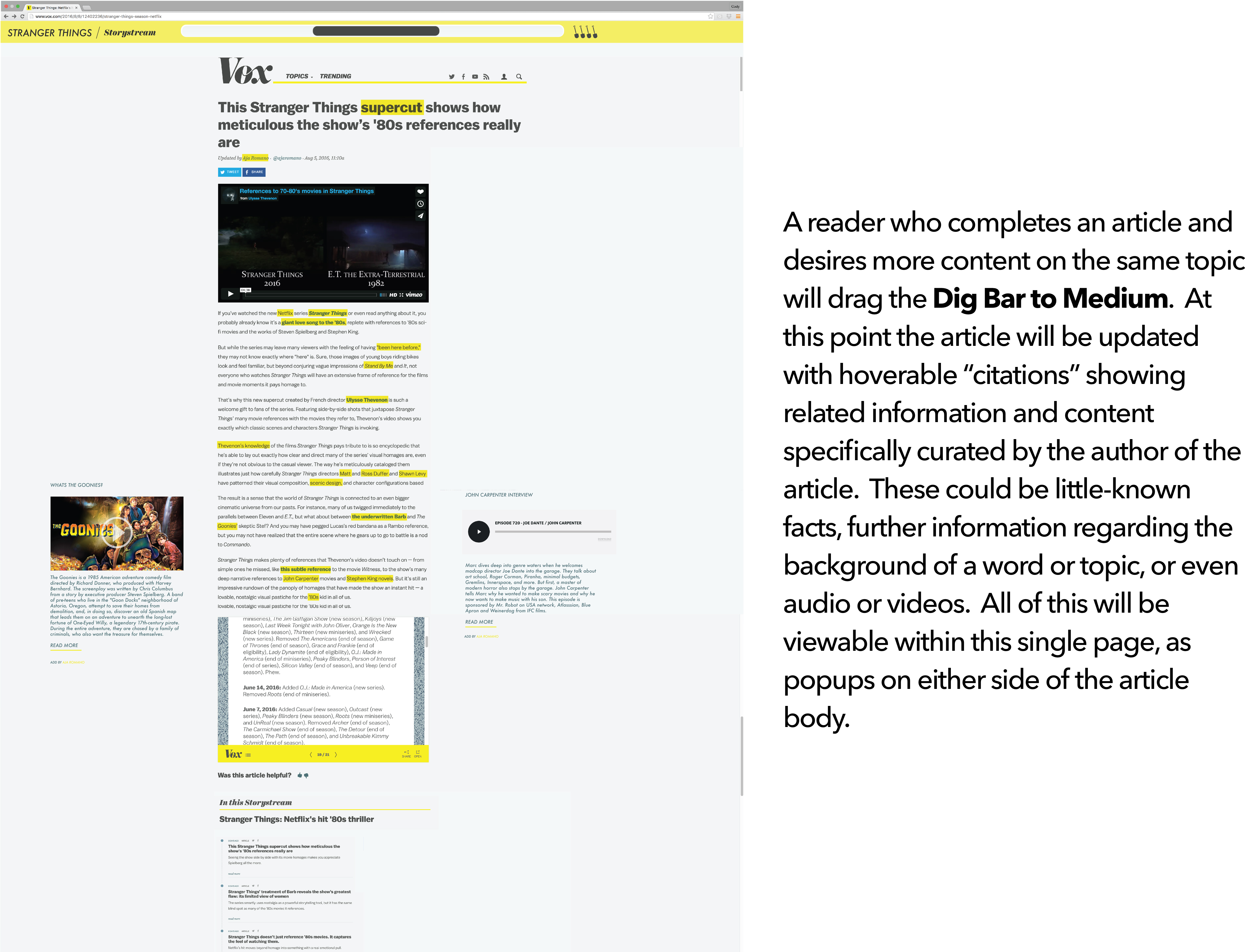This screenshot has height=952, width=1245.
Task: Expand the TOPICS dropdown menu
Action: point(299,76)
